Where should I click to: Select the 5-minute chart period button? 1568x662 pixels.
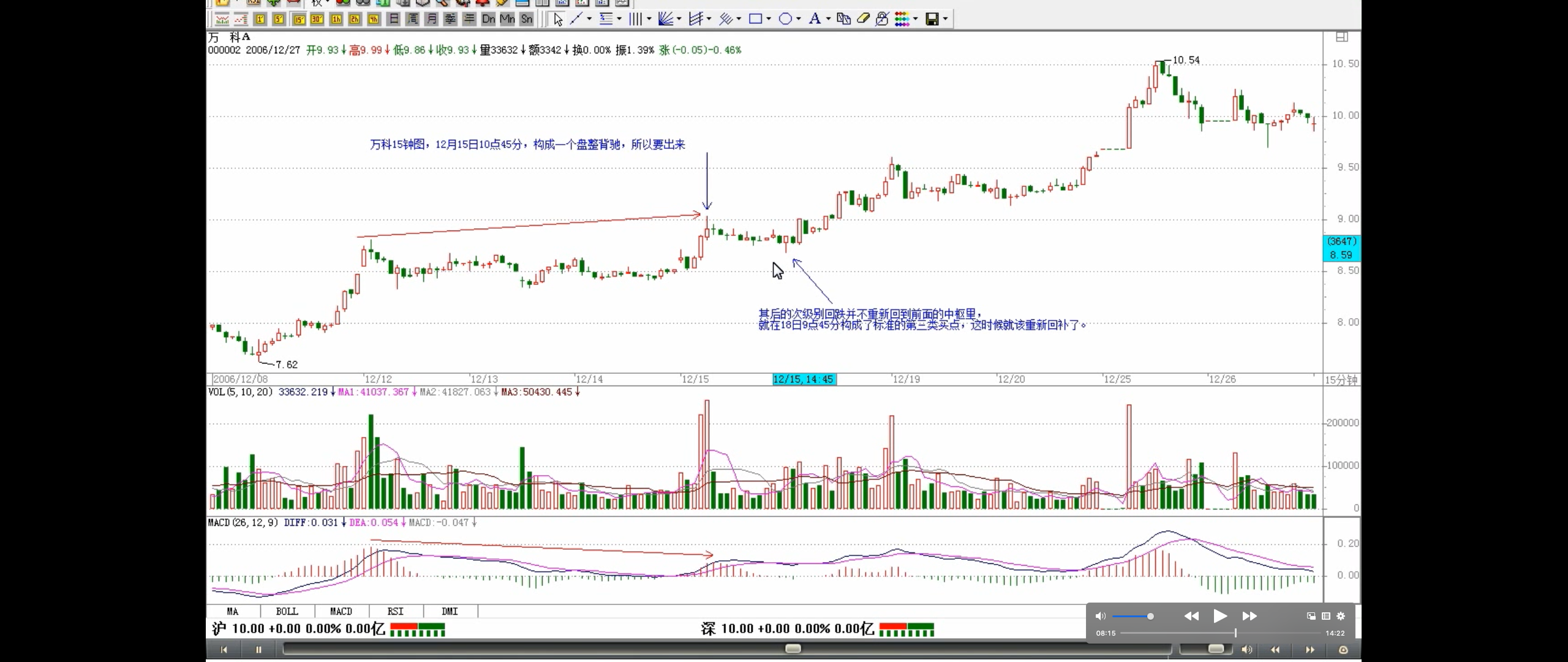(279, 19)
